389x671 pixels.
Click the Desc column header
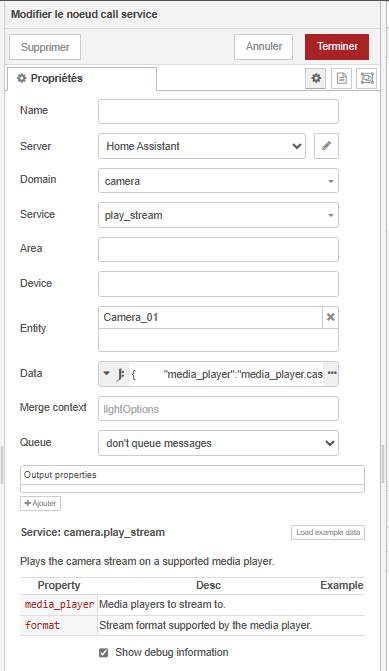(208, 585)
